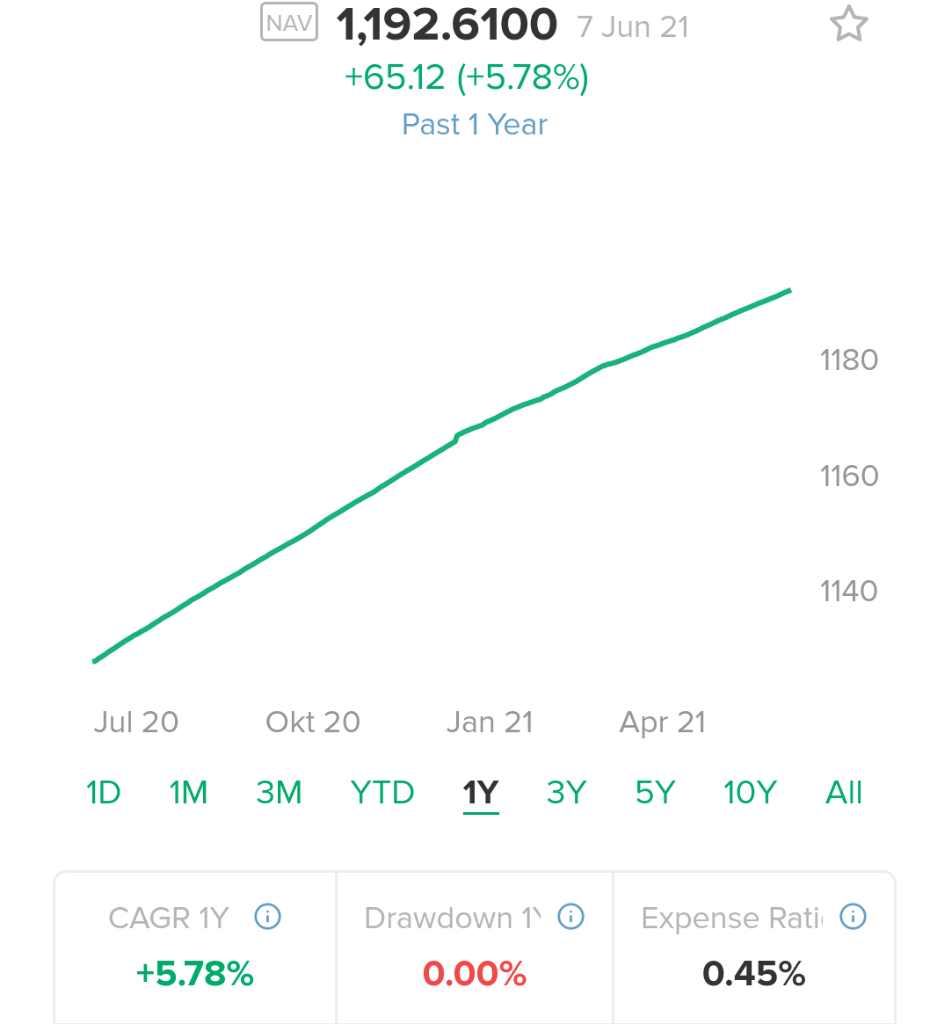Select the 1M time range
The width and height of the screenshot is (949, 1024).
point(188,793)
